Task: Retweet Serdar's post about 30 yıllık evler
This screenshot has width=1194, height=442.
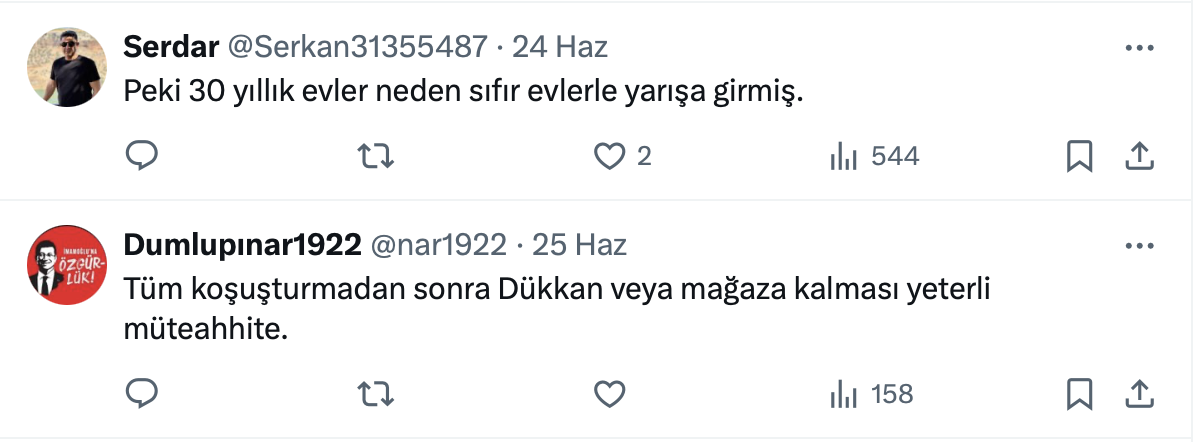Action: (376, 156)
